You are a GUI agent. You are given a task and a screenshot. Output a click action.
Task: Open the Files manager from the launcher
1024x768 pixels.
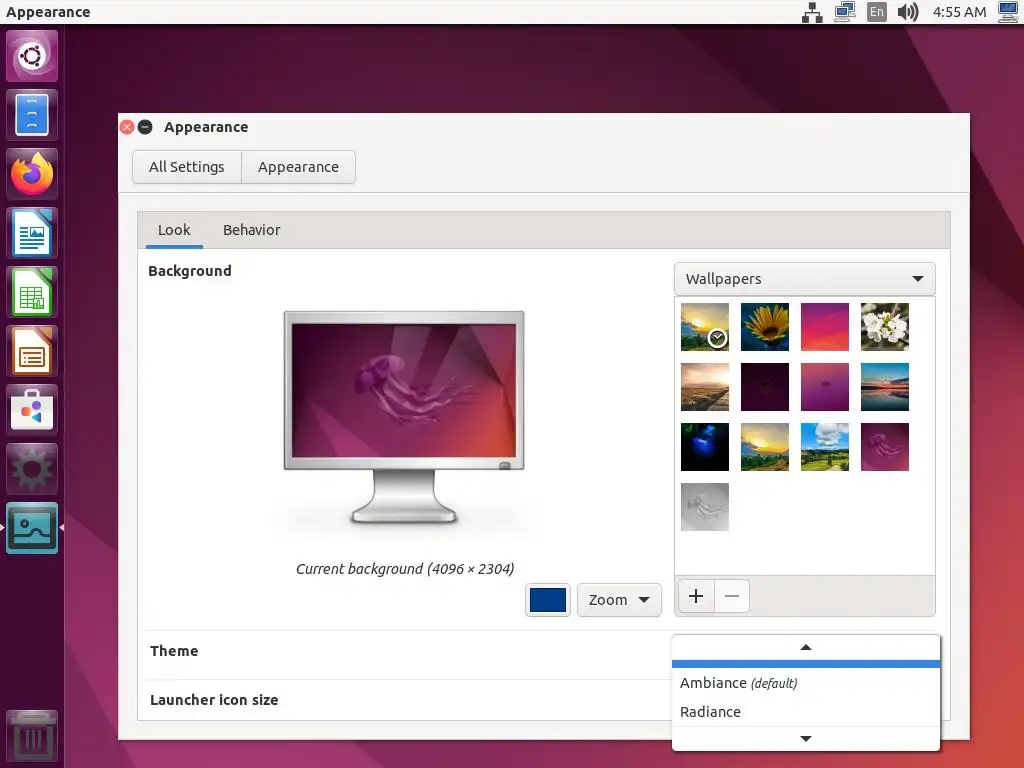[x=32, y=115]
